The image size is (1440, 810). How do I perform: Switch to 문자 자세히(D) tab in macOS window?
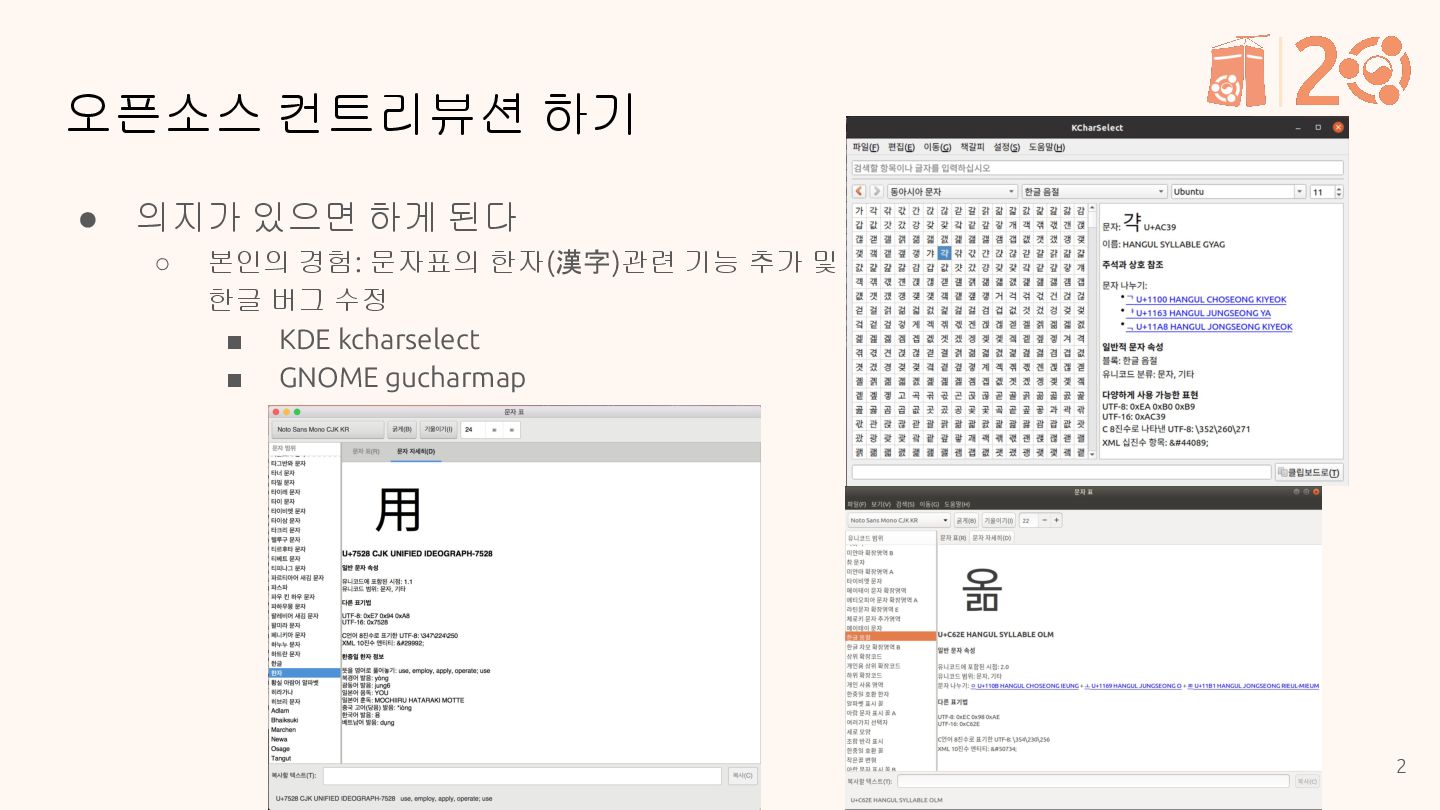pyautogui.click(x=416, y=452)
